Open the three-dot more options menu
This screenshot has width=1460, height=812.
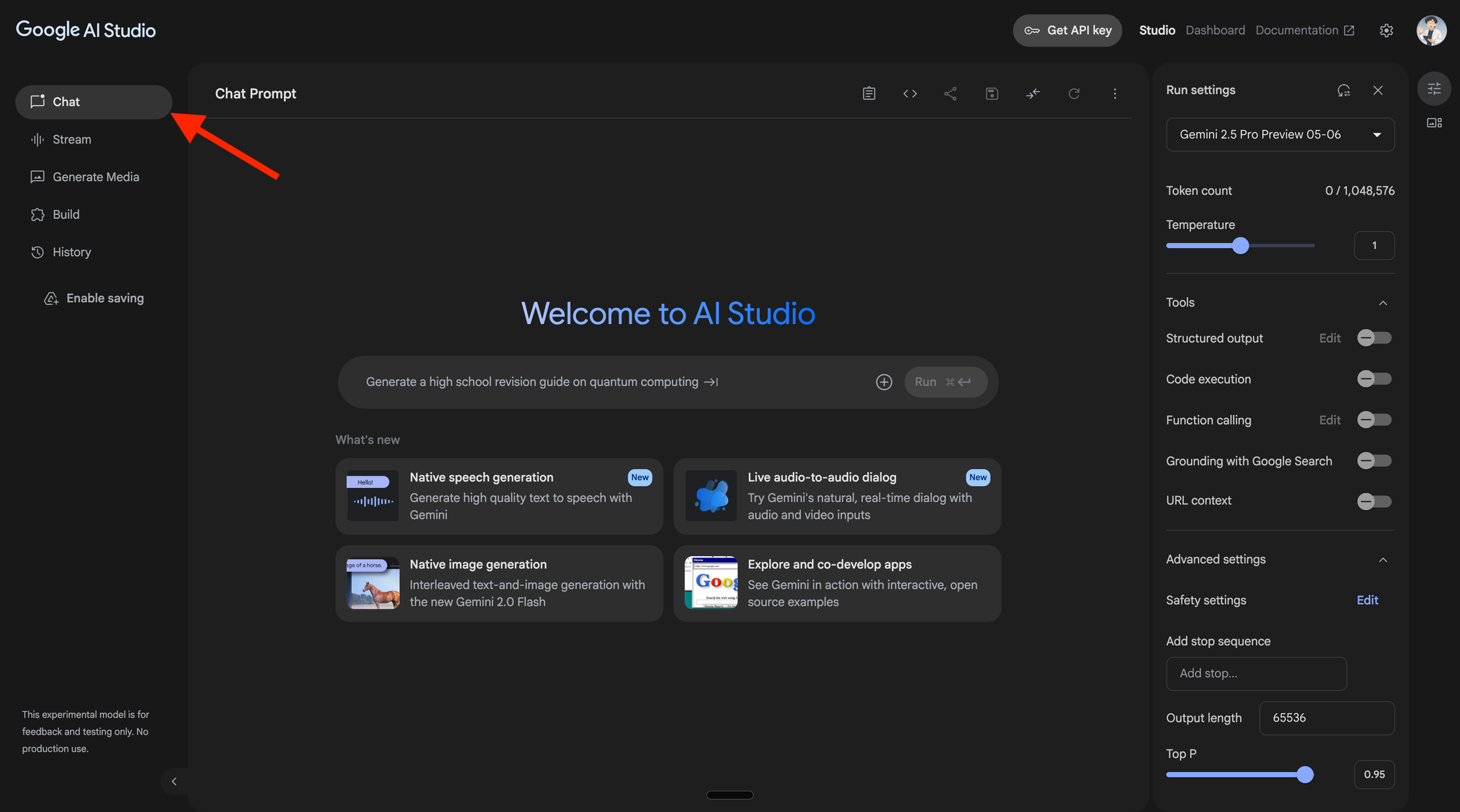point(1115,93)
